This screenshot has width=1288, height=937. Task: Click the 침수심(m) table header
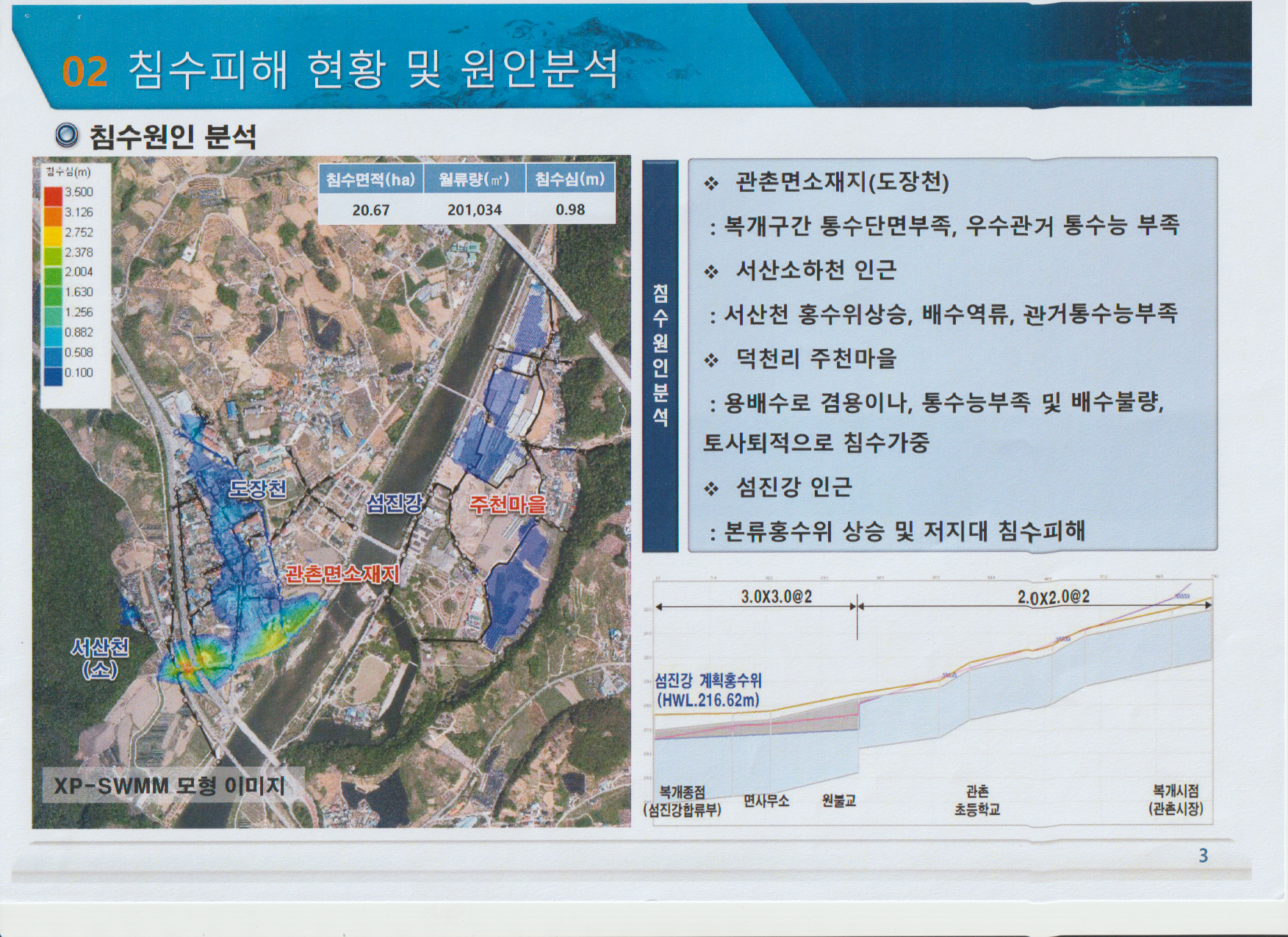pyautogui.click(x=570, y=179)
